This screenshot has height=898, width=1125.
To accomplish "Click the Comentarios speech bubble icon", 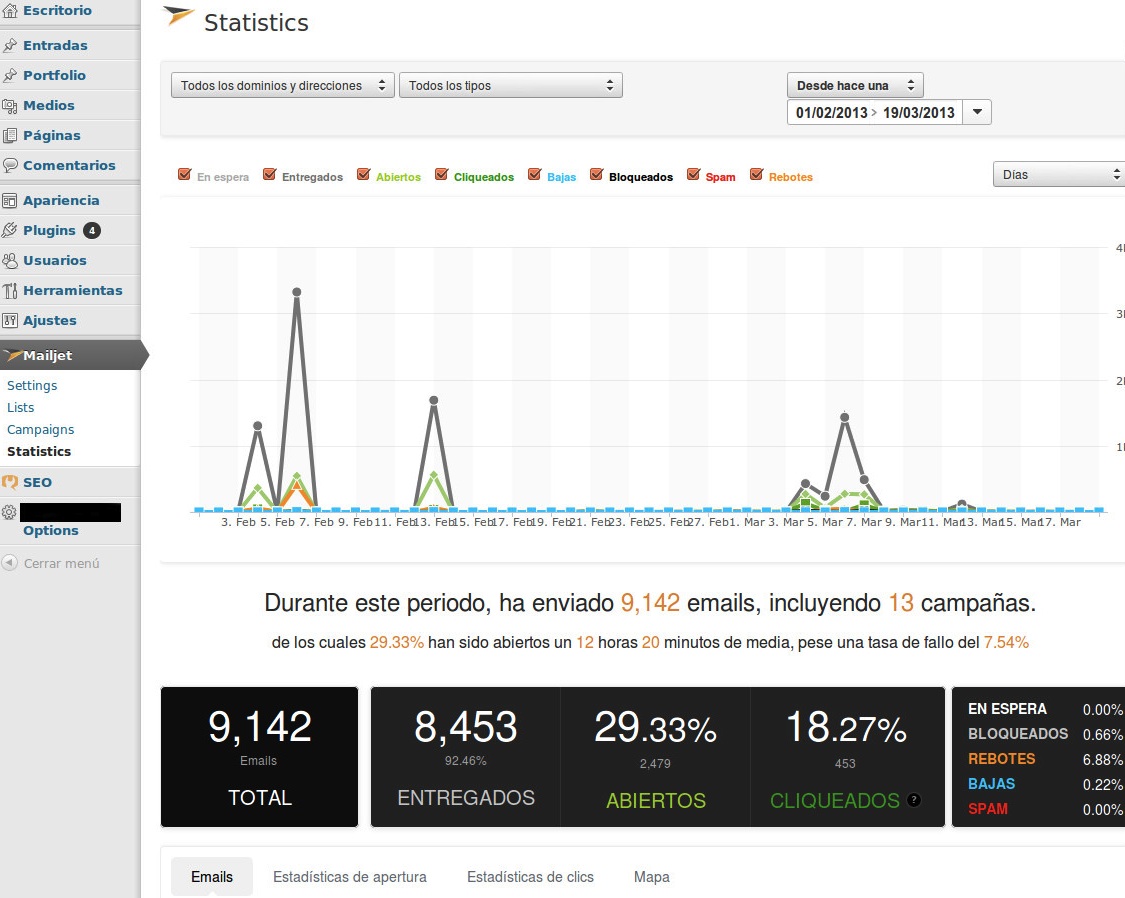I will tap(10, 166).
